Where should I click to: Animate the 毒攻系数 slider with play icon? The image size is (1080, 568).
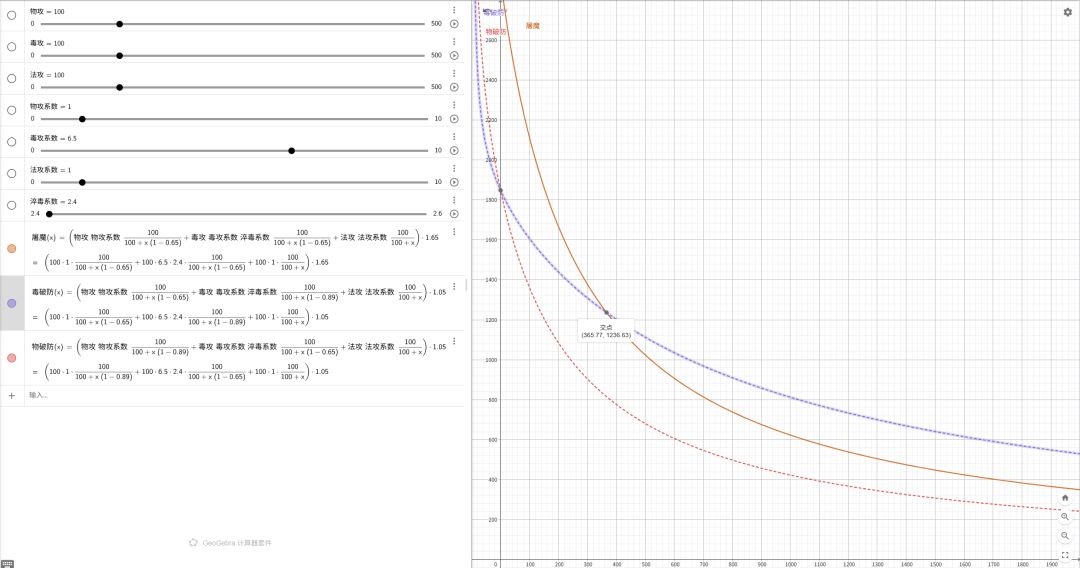(454, 151)
